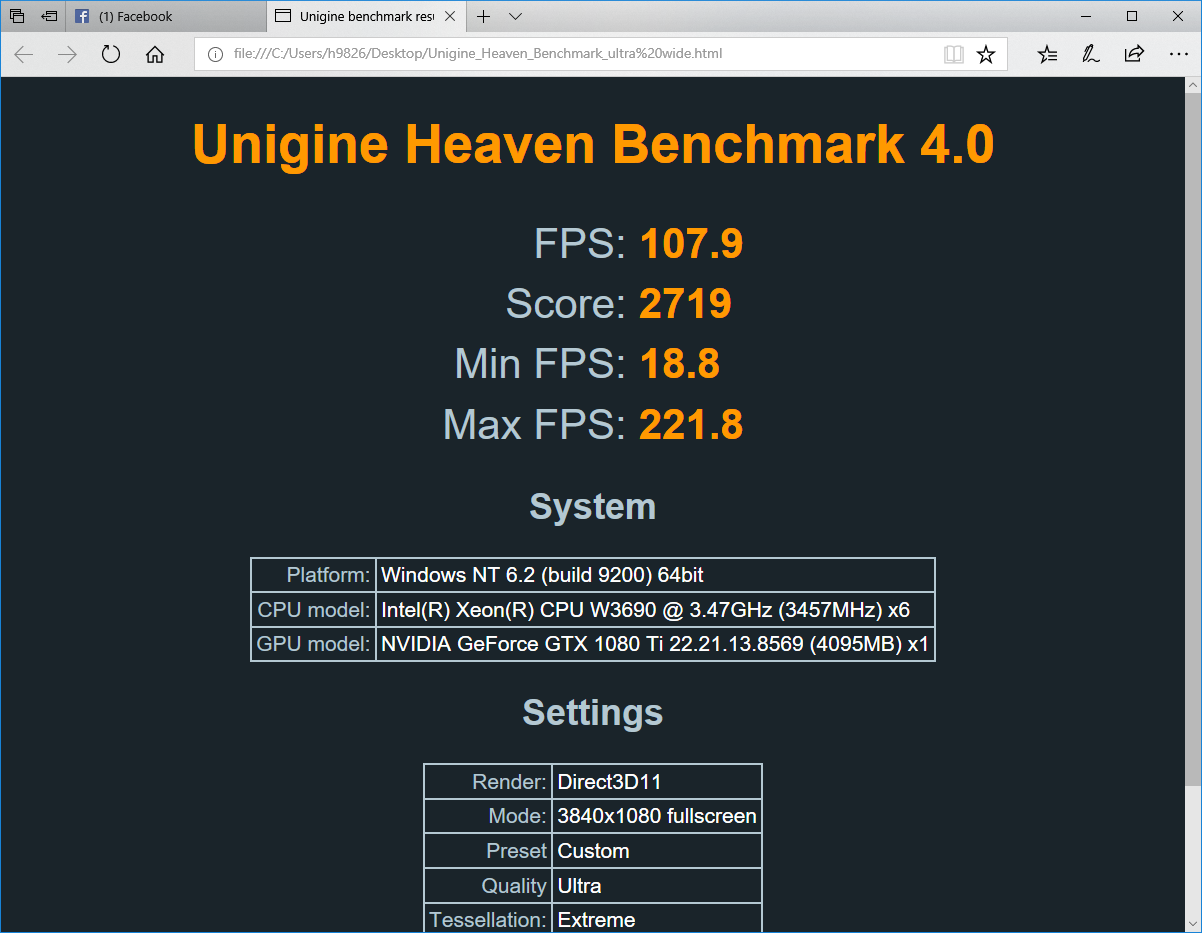Screen dimensions: 1202x933
Task: Click the GeForce GTX 1080 Ti cell
Action: point(656,644)
